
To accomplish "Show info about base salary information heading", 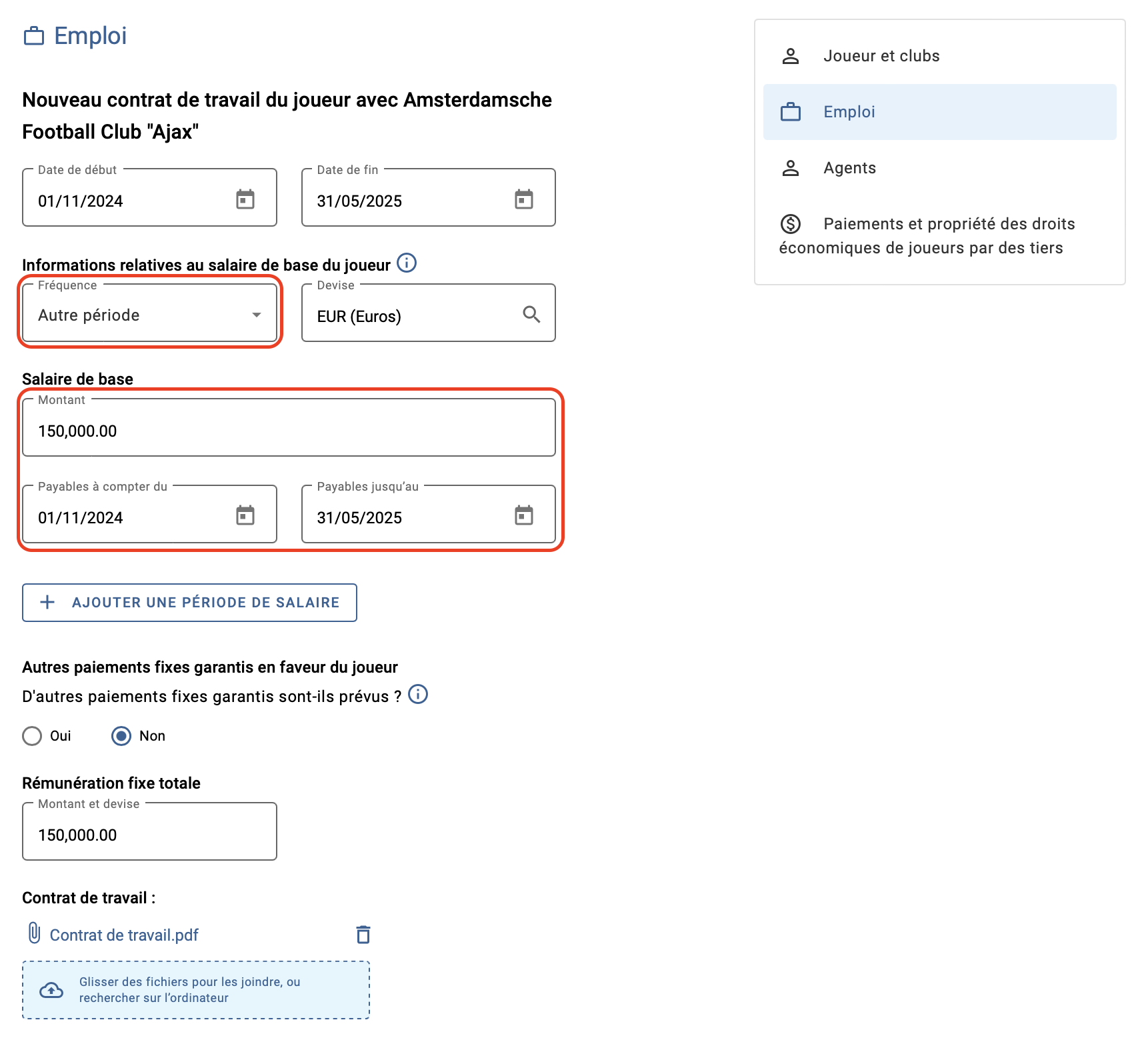I will coord(407,263).
